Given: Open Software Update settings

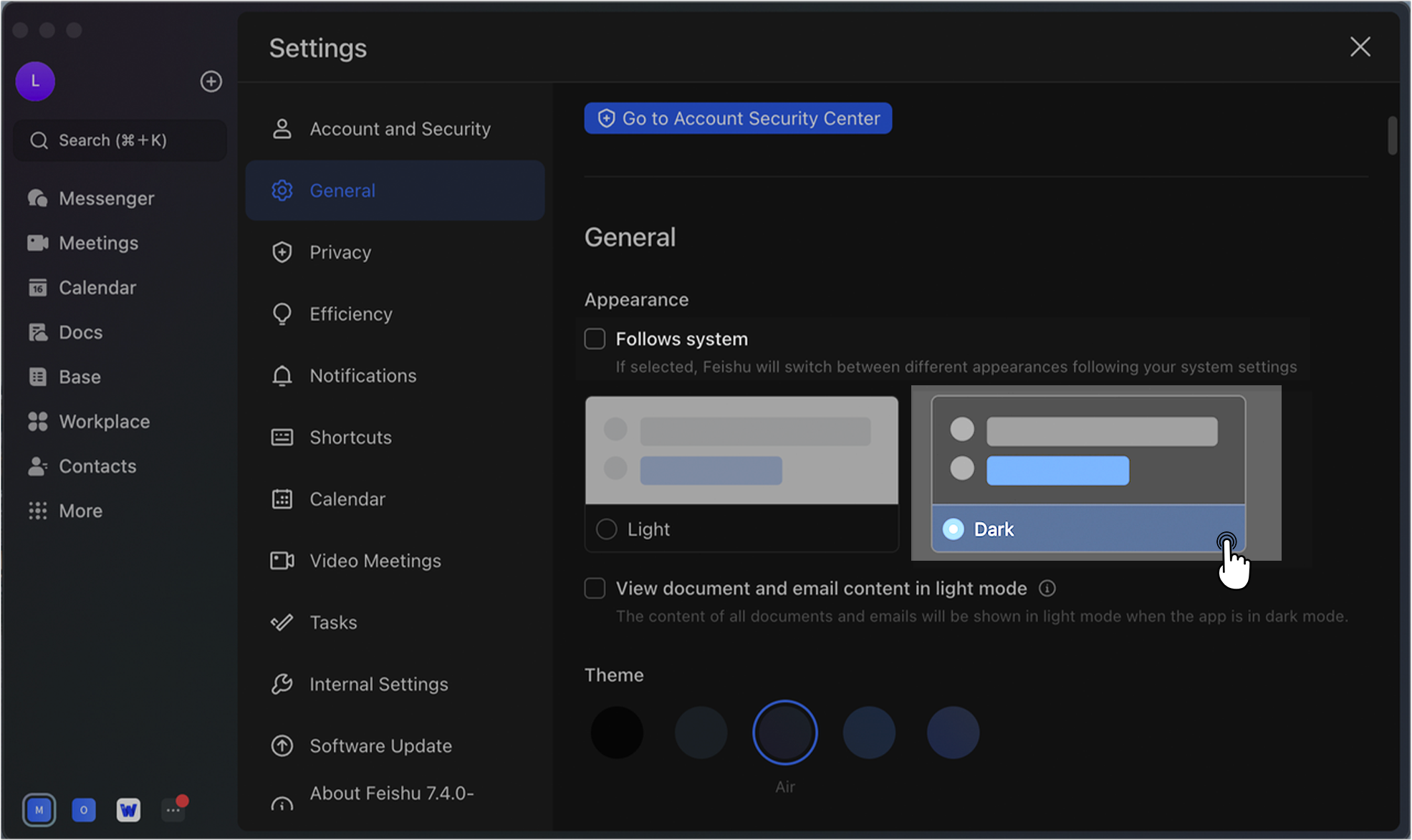Looking at the screenshot, I should [380, 745].
